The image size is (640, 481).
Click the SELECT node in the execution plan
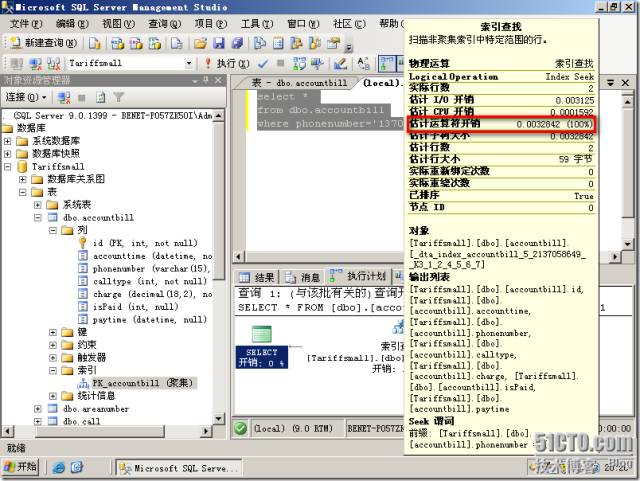[262, 347]
